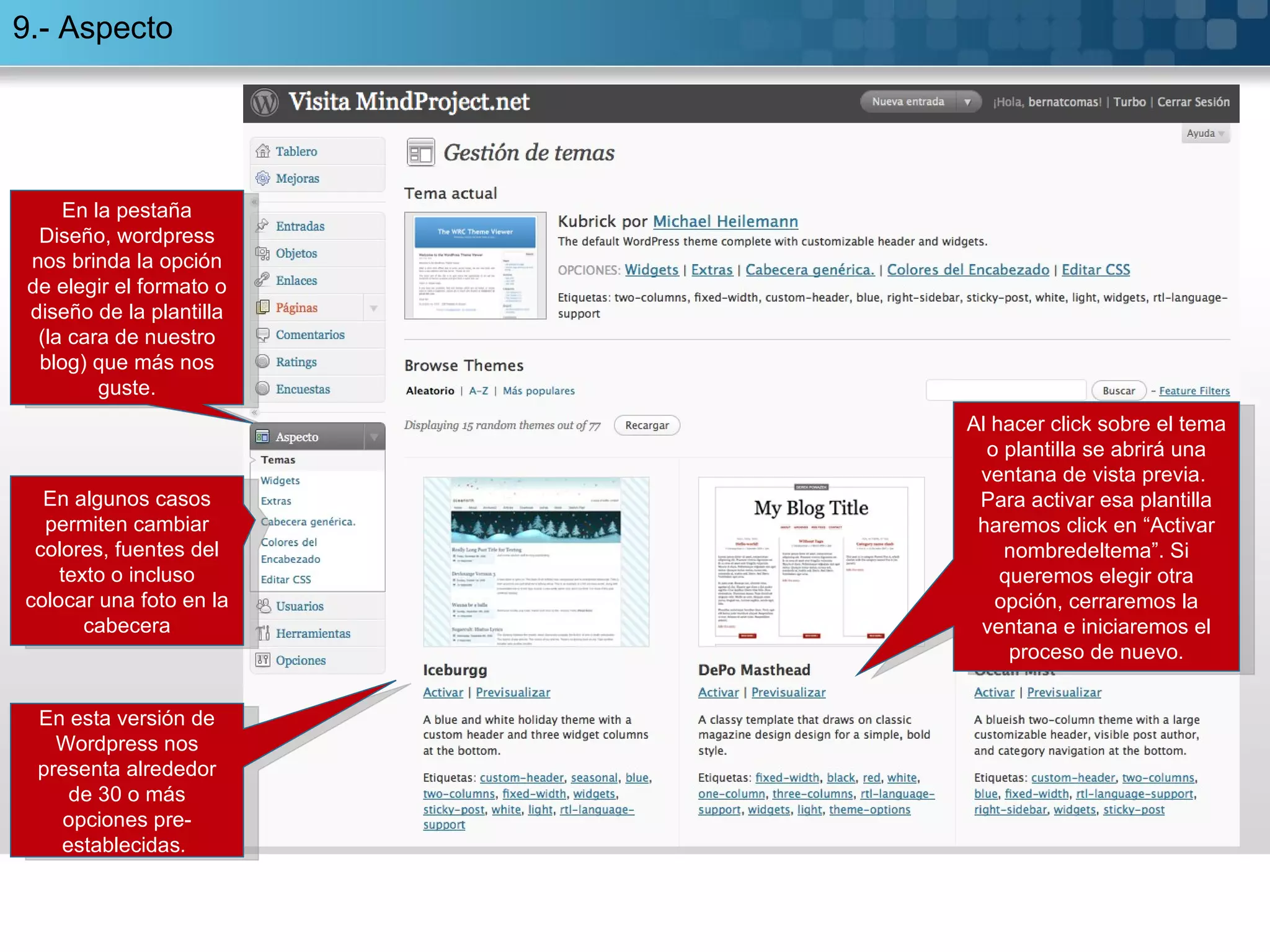Open the Tablero home icon
The height and width of the screenshot is (952, 1270).
tap(263, 151)
